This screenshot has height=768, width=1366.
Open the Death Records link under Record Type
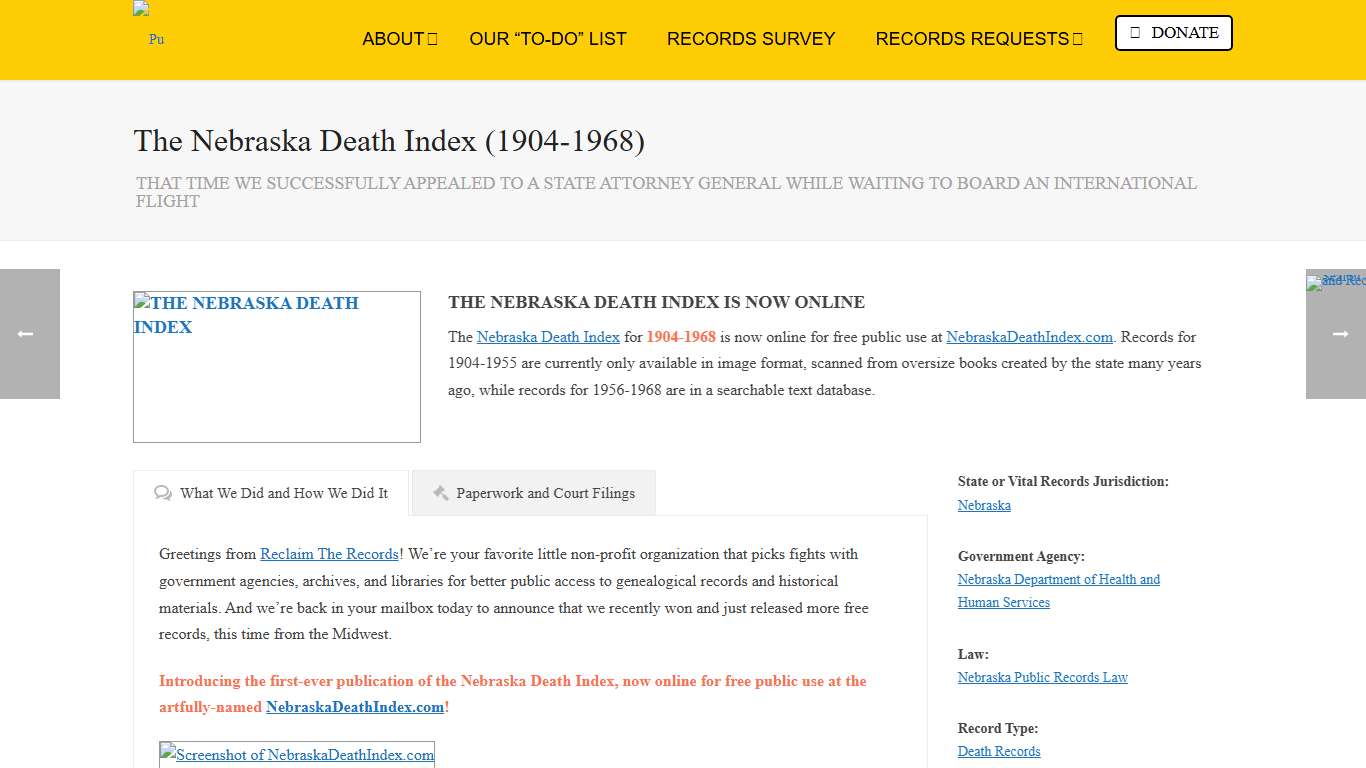click(x=998, y=751)
